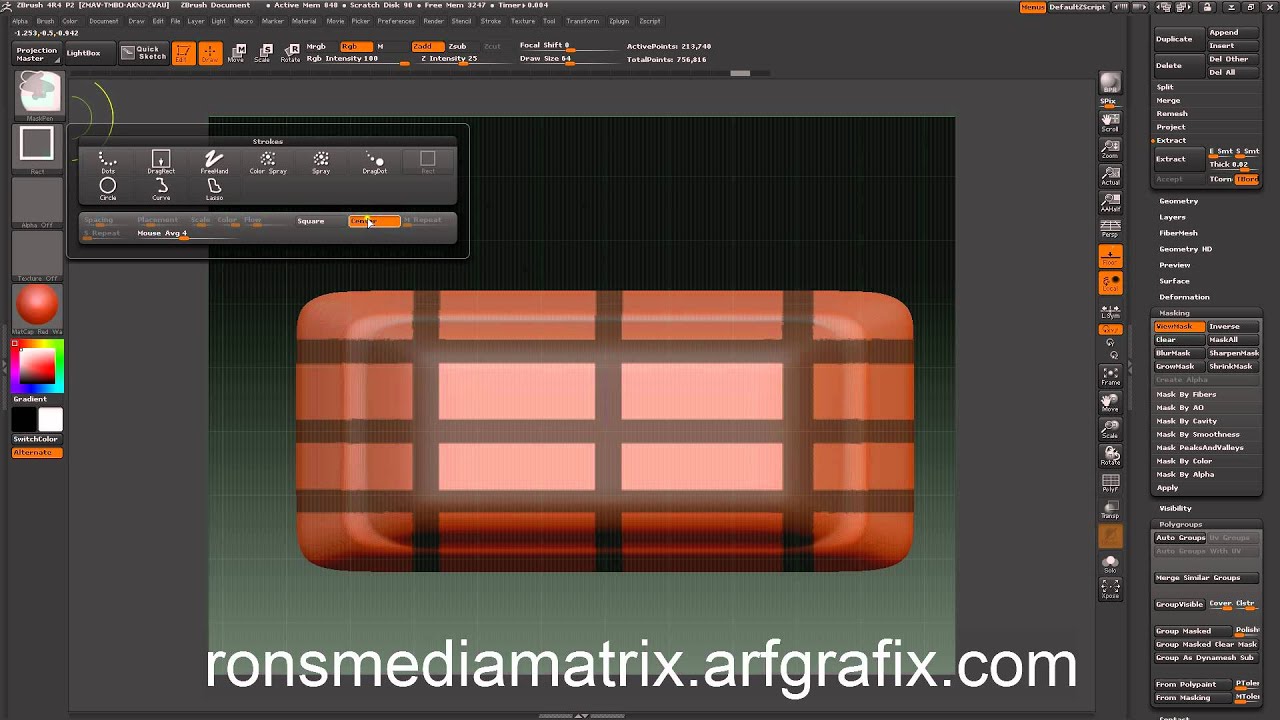Click the Frame icon in right shelf
1280x720 pixels.
tap(1110, 377)
